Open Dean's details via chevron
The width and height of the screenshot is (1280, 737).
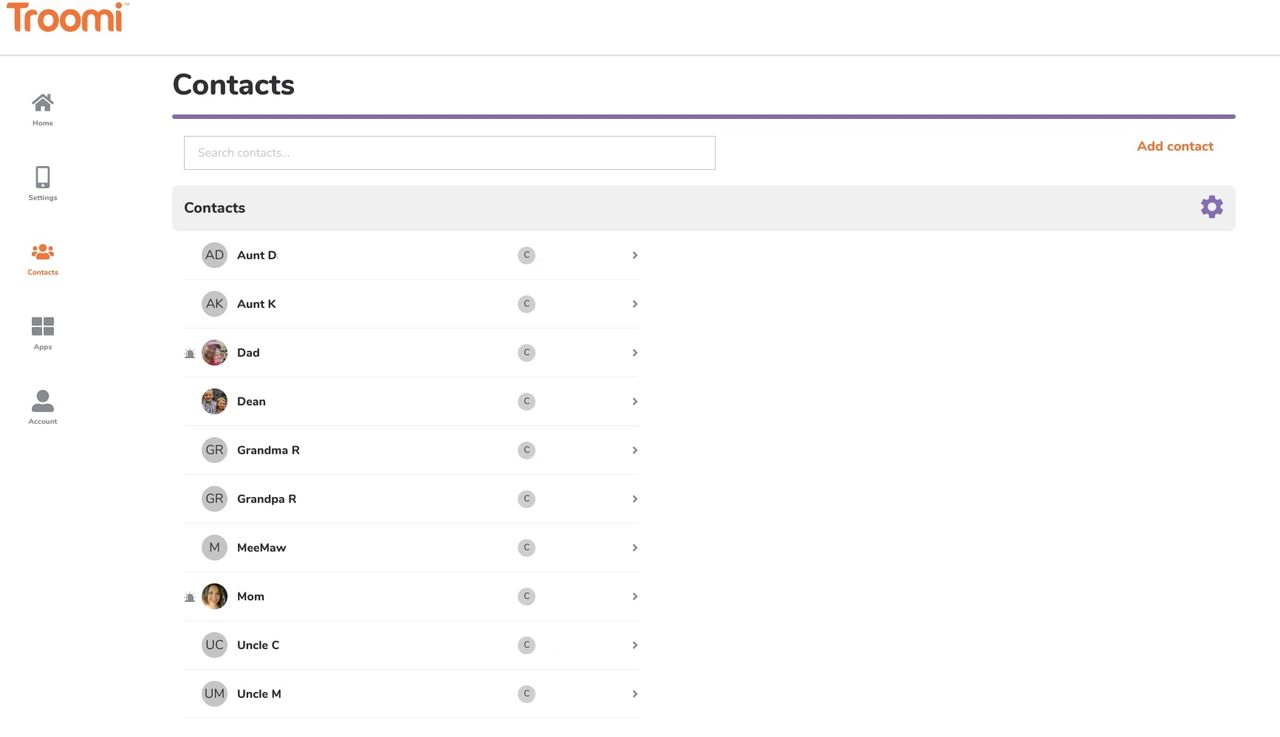[x=635, y=401]
